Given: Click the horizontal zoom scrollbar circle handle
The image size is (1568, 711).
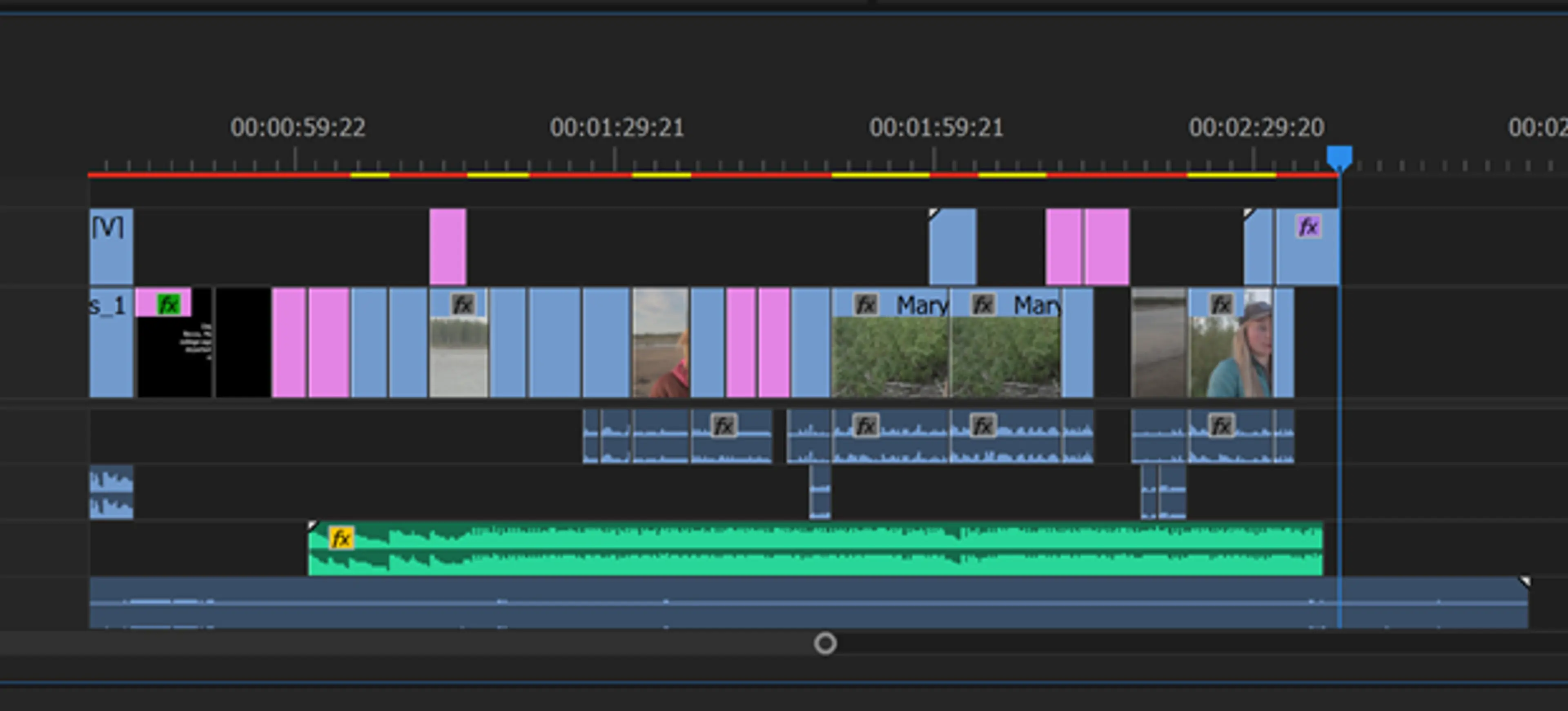Looking at the screenshot, I should (825, 643).
